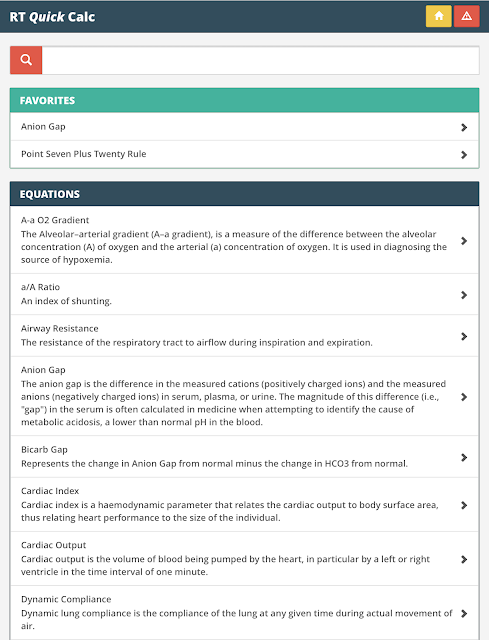Click the red search magnifier icon
Image resolution: width=489 pixels, height=640 pixels.
pyautogui.click(x=26, y=60)
